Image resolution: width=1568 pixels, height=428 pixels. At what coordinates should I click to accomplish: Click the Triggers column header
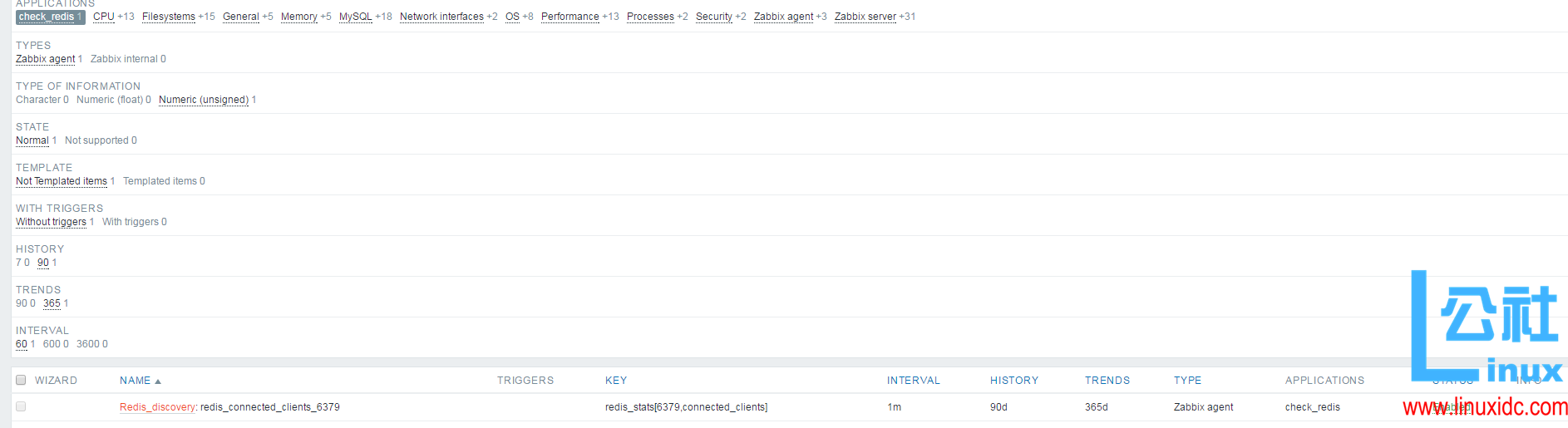click(525, 381)
